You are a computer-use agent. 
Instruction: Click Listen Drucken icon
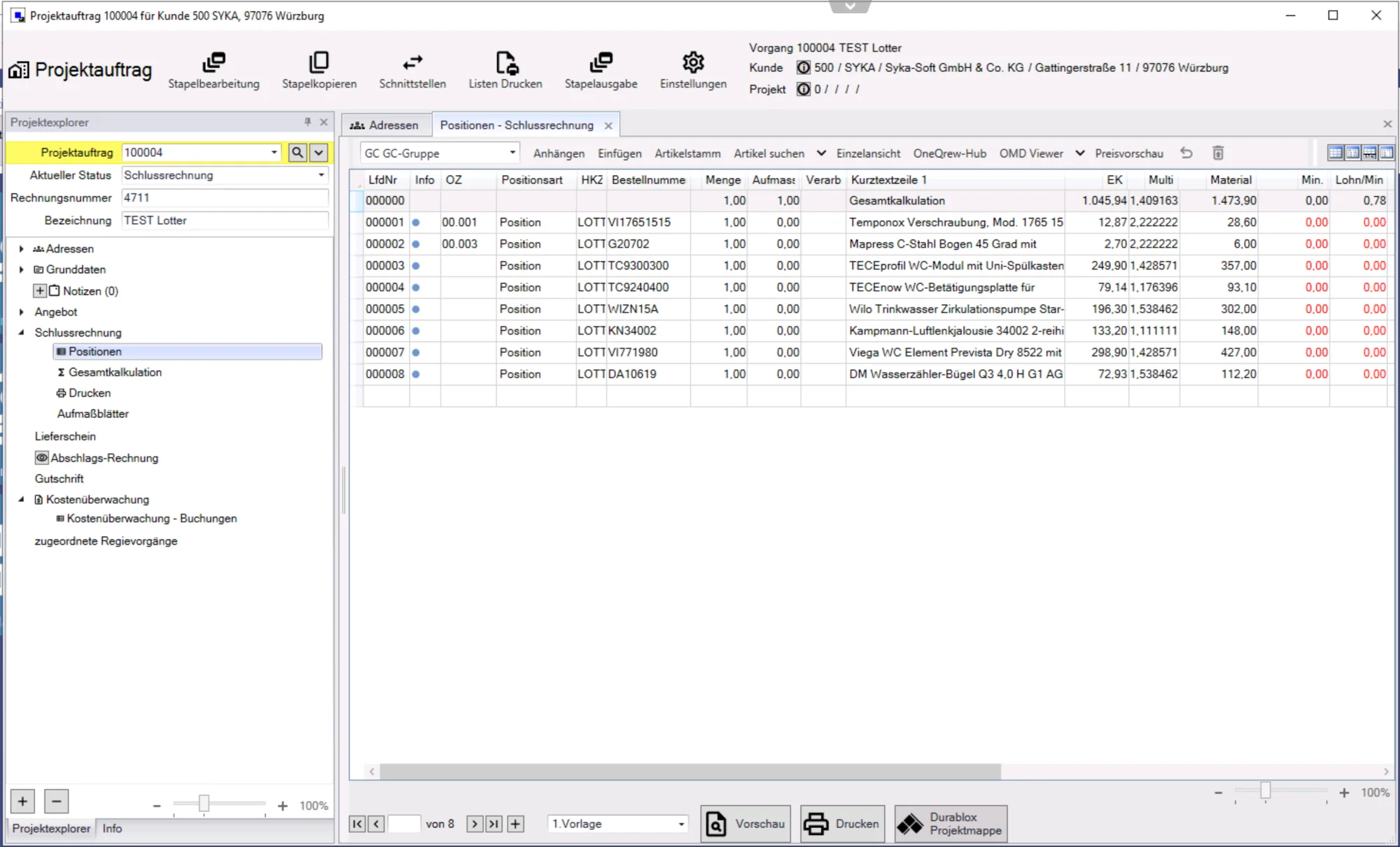505,62
